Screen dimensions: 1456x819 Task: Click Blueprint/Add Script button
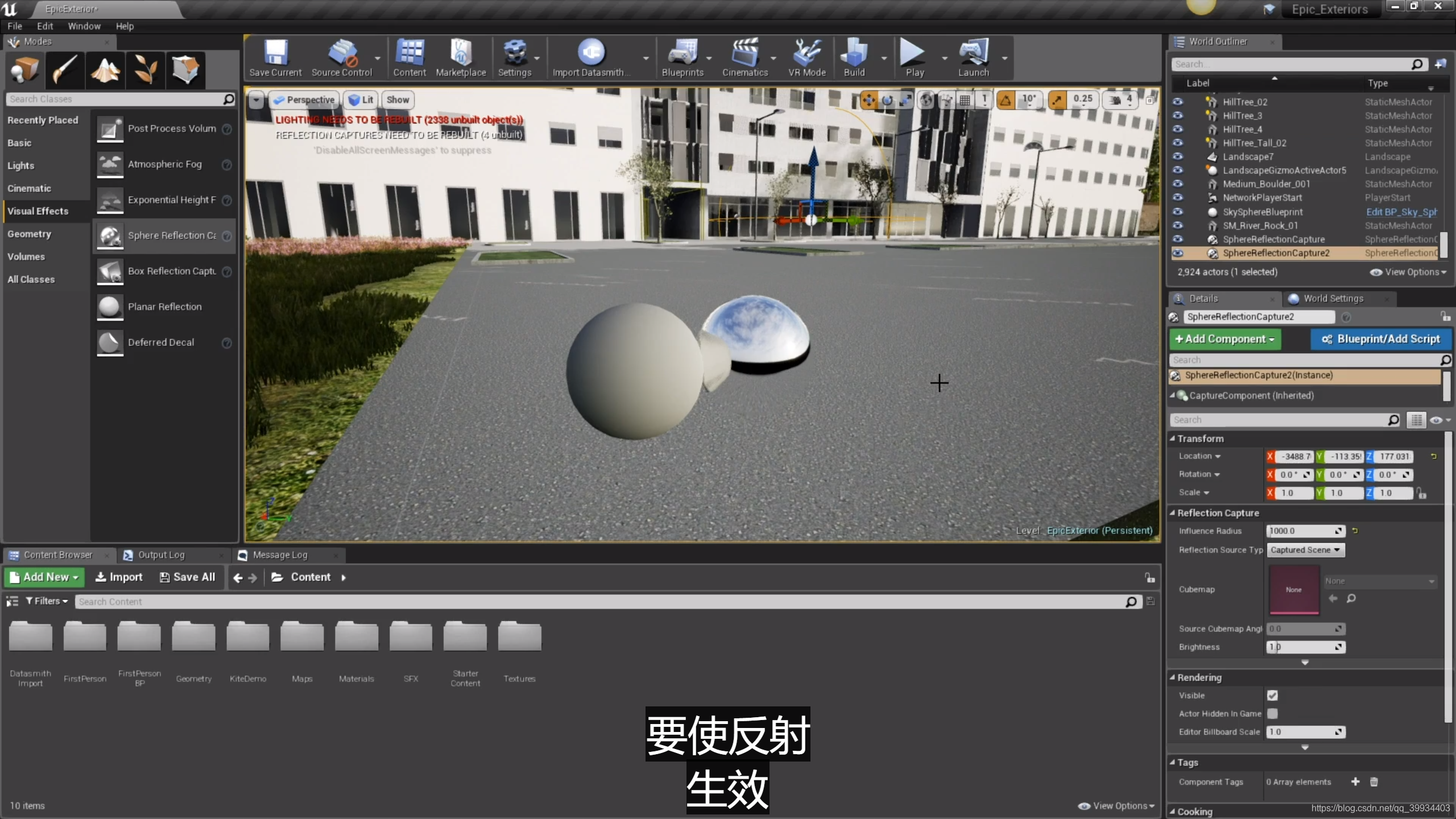[x=1382, y=339]
